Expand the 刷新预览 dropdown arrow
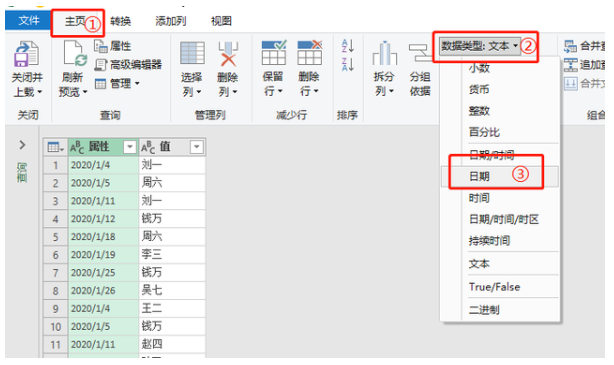This screenshot has height=365, width=614. tap(85, 93)
